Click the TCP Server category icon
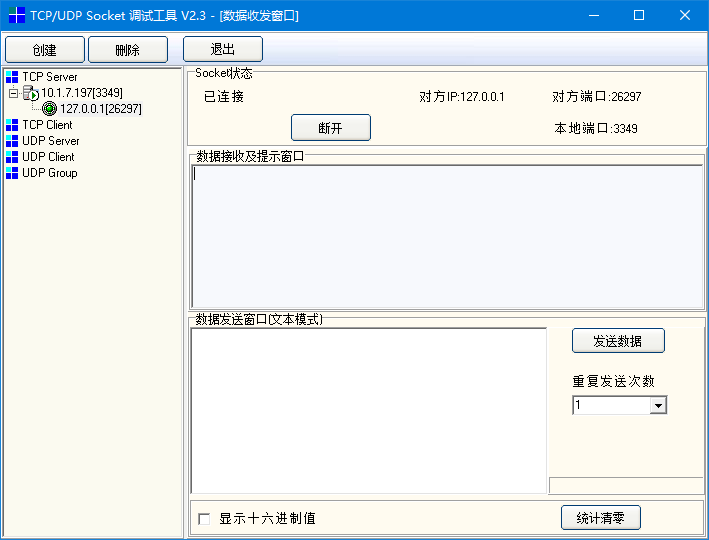Viewport: 709px width, 540px height. point(12,77)
